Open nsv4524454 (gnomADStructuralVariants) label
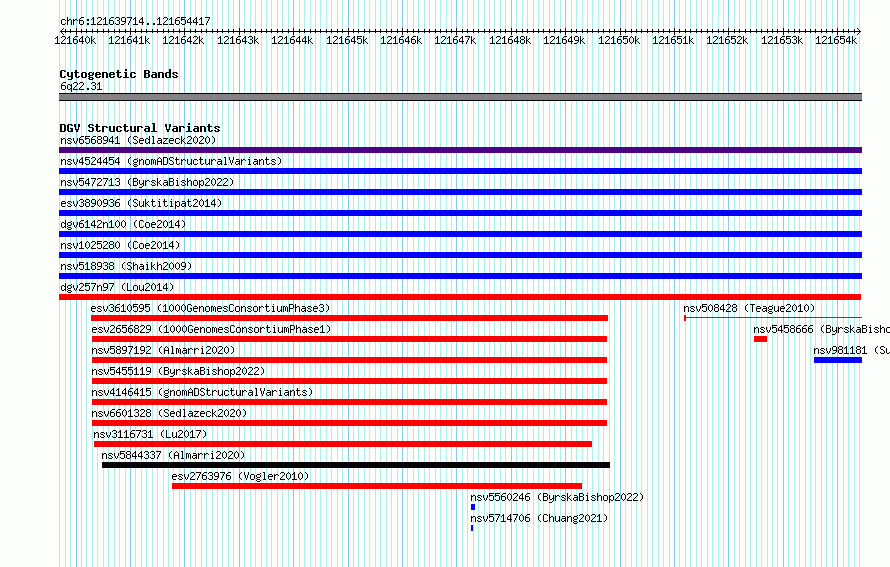 pyautogui.click(x=171, y=161)
